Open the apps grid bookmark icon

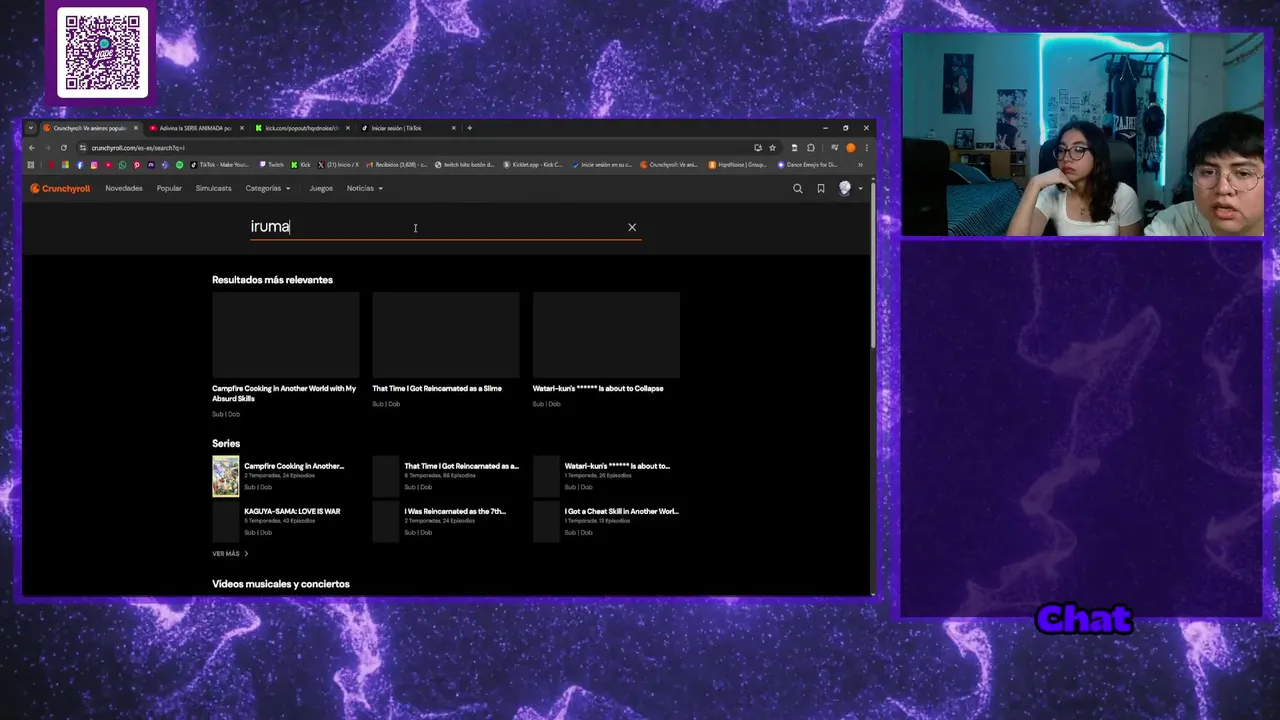pyautogui.click(x=31, y=165)
